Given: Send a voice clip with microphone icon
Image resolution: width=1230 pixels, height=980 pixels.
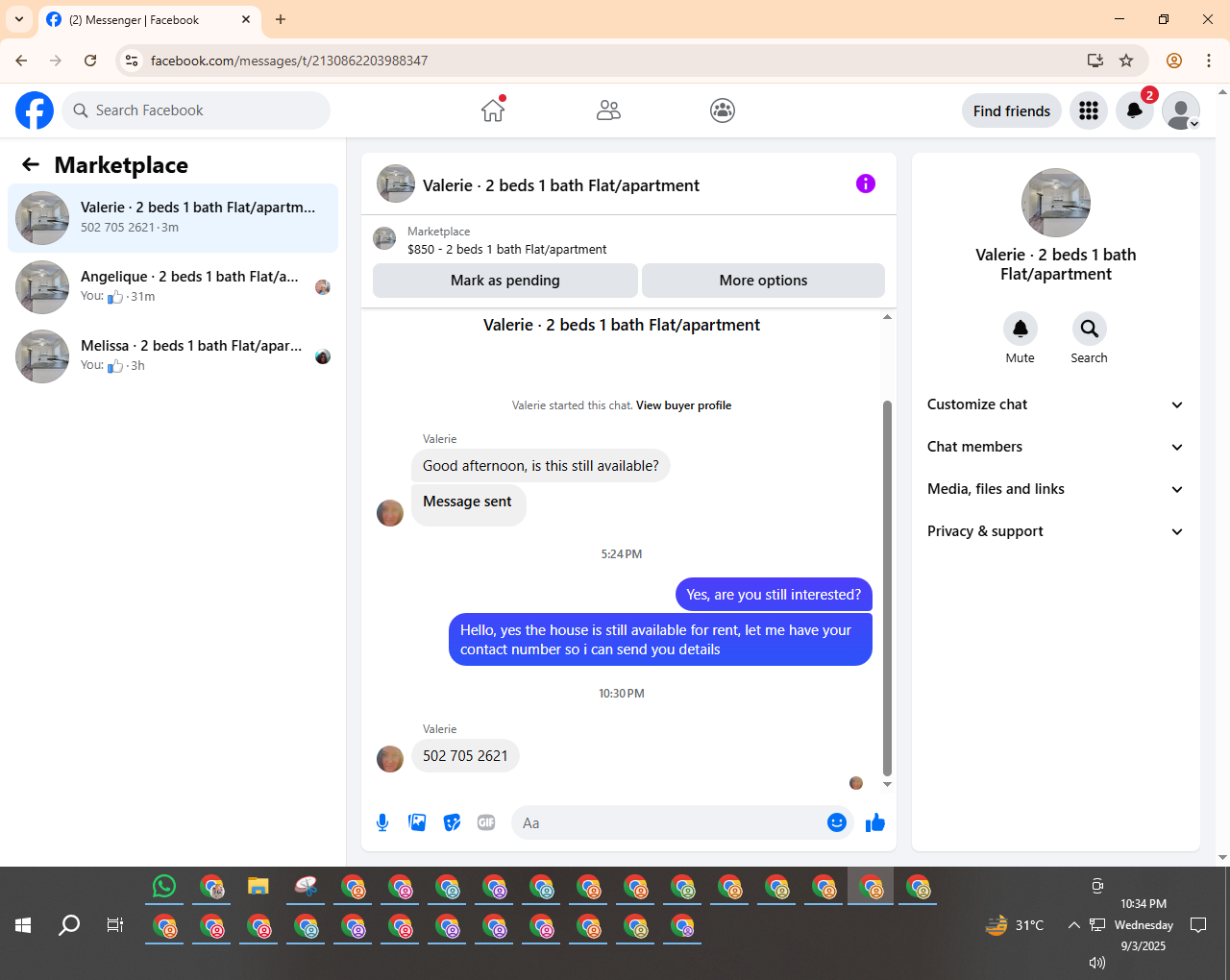Looking at the screenshot, I should pyautogui.click(x=382, y=822).
